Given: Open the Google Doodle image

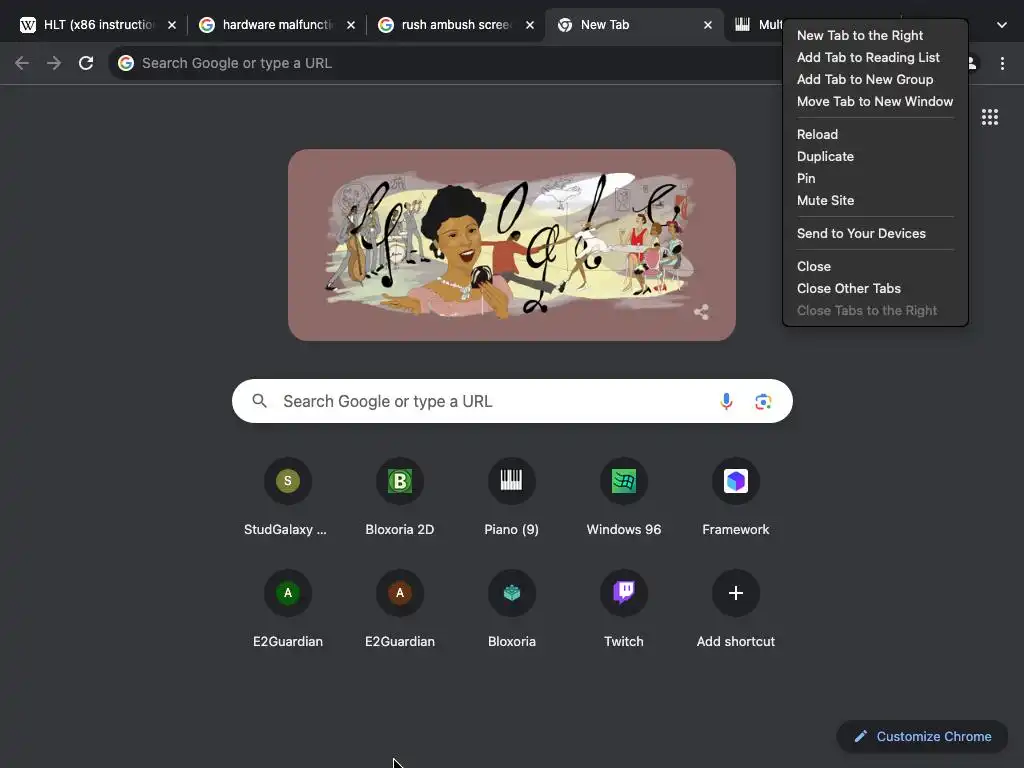Looking at the screenshot, I should coord(511,245).
